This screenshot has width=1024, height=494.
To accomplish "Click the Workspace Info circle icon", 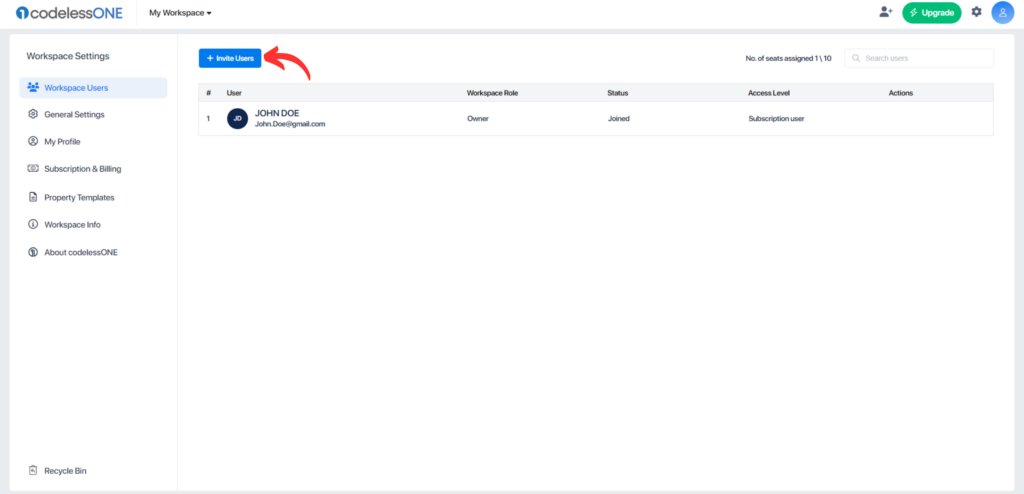I will click(x=33, y=224).
